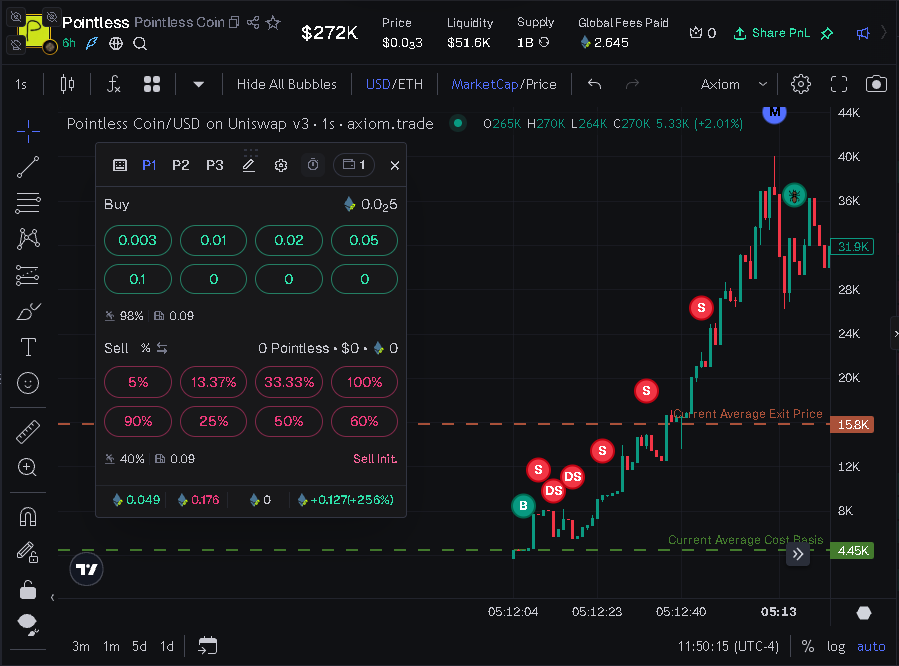Viewport: 899px width, 666px height.
Task: Select the 1d timeframe
Action: [167, 647]
